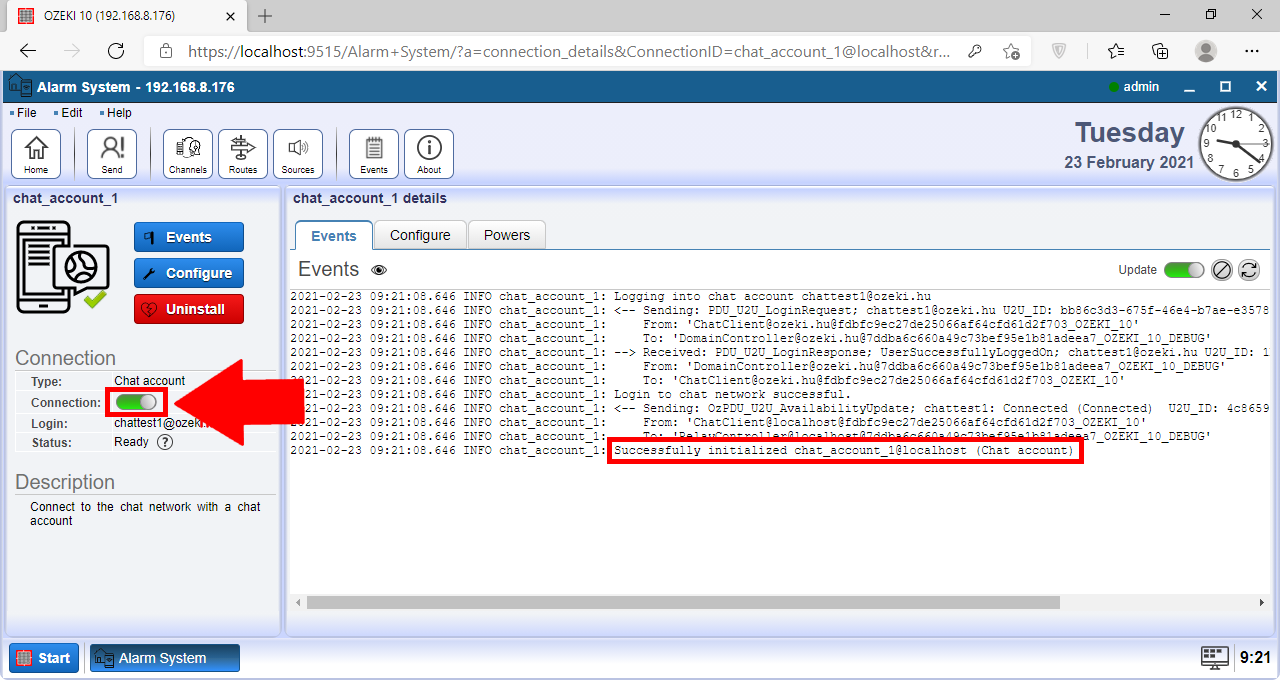Click the horizontal scrollbar in Events log
The height and width of the screenshot is (680, 1280).
[x=683, y=603]
